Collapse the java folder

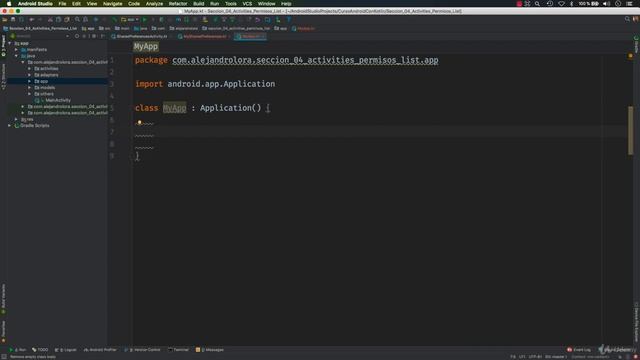click(16, 56)
